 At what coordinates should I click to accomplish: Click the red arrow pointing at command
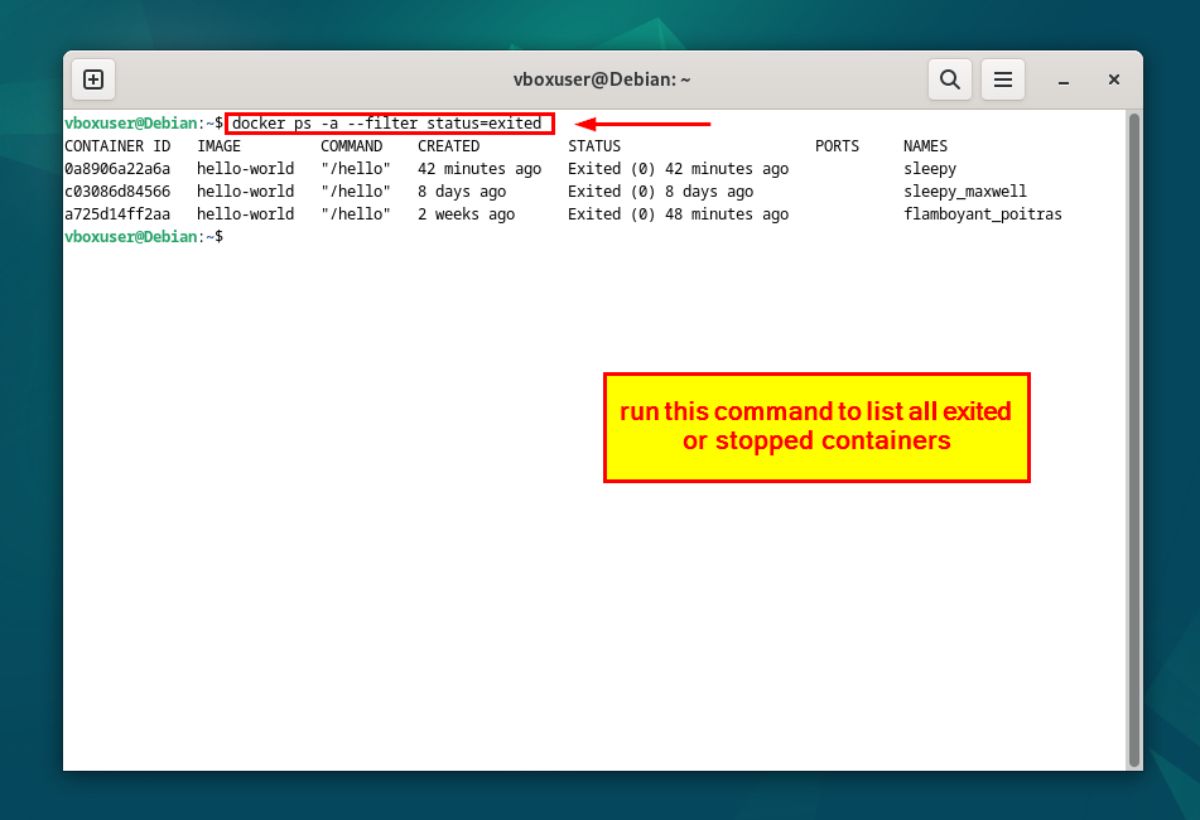[643, 124]
